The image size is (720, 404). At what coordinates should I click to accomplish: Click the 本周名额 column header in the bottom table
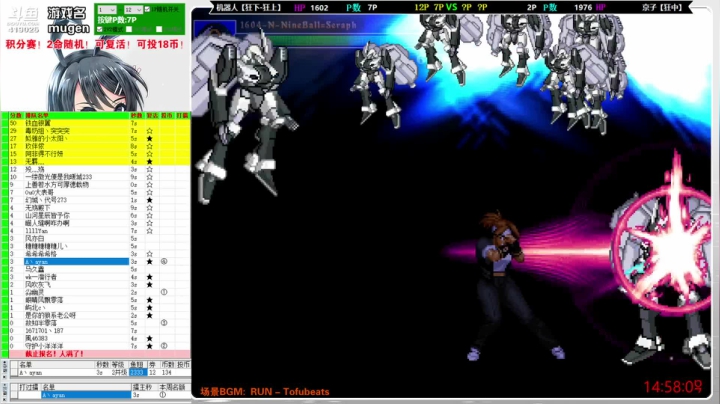[x=172, y=387]
